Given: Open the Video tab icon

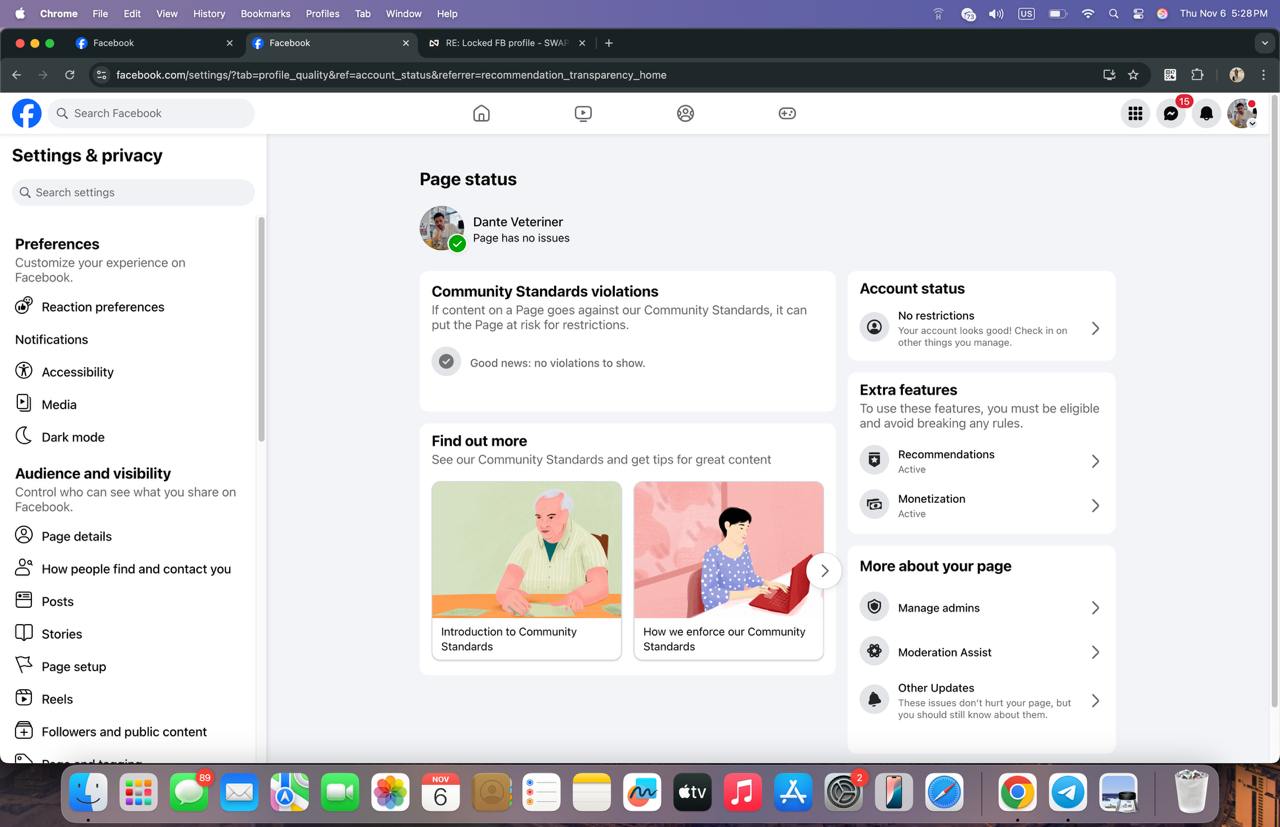Looking at the screenshot, I should pyautogui.click(x=583, y=113).
